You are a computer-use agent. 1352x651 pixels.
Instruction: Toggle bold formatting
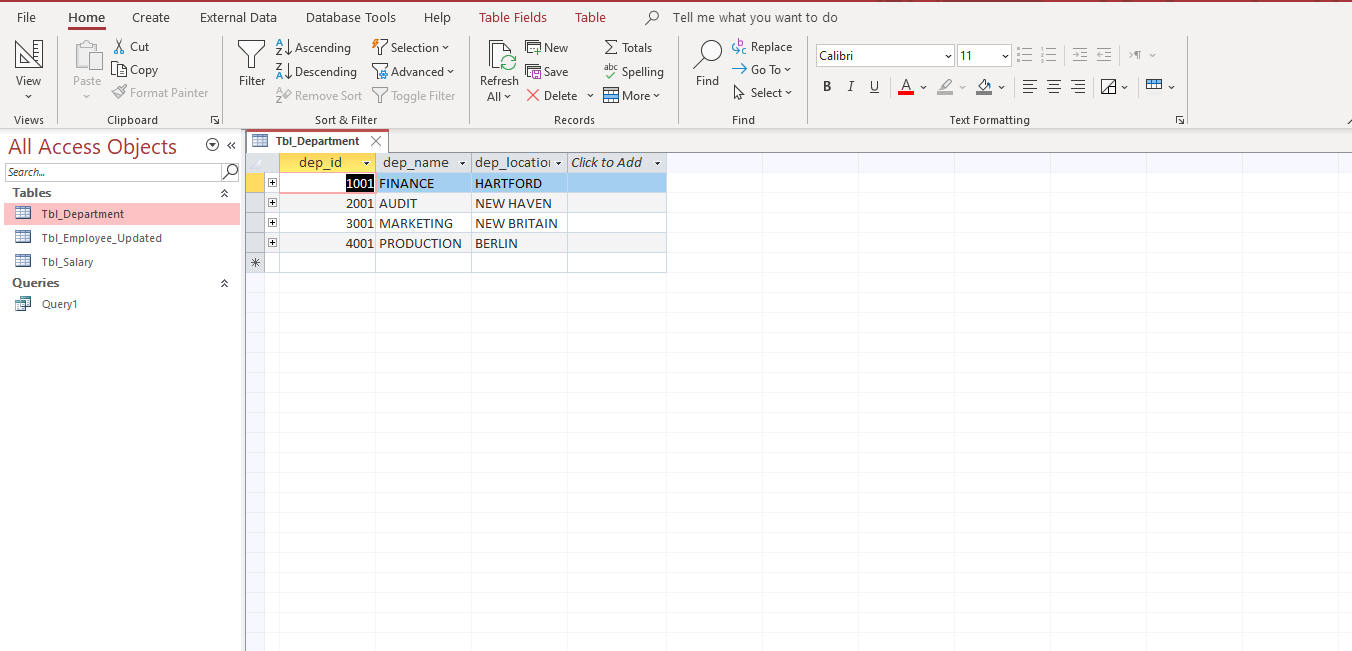click(826, 87)
